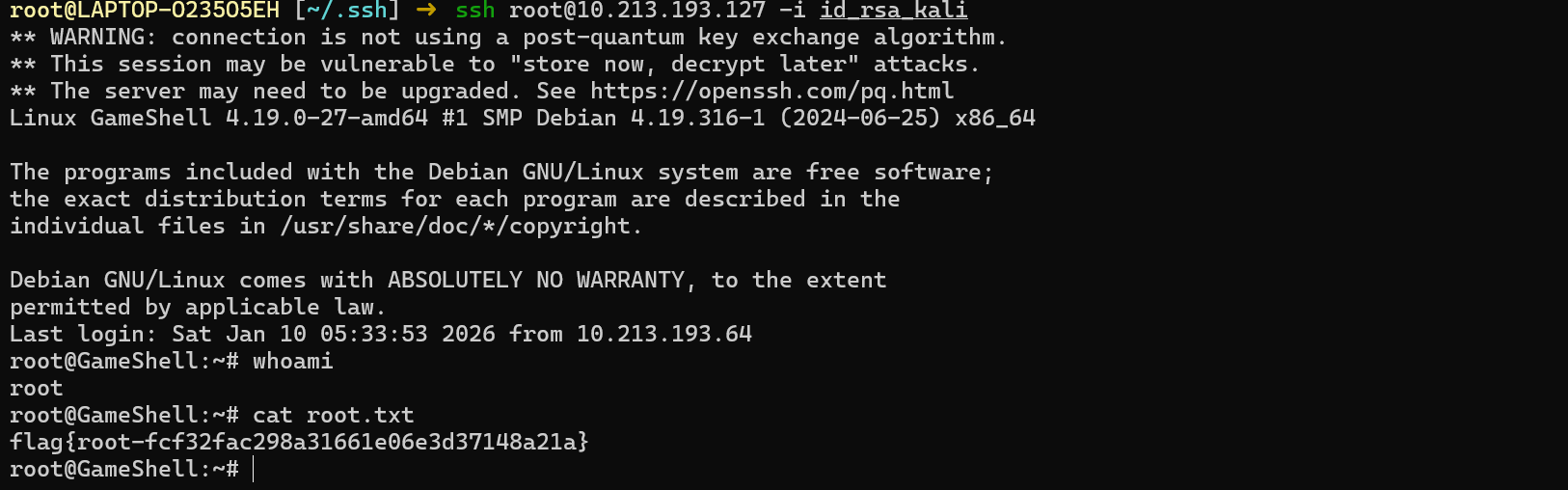Click the root@LAPTOP-O235O5EH hostname

145,11
